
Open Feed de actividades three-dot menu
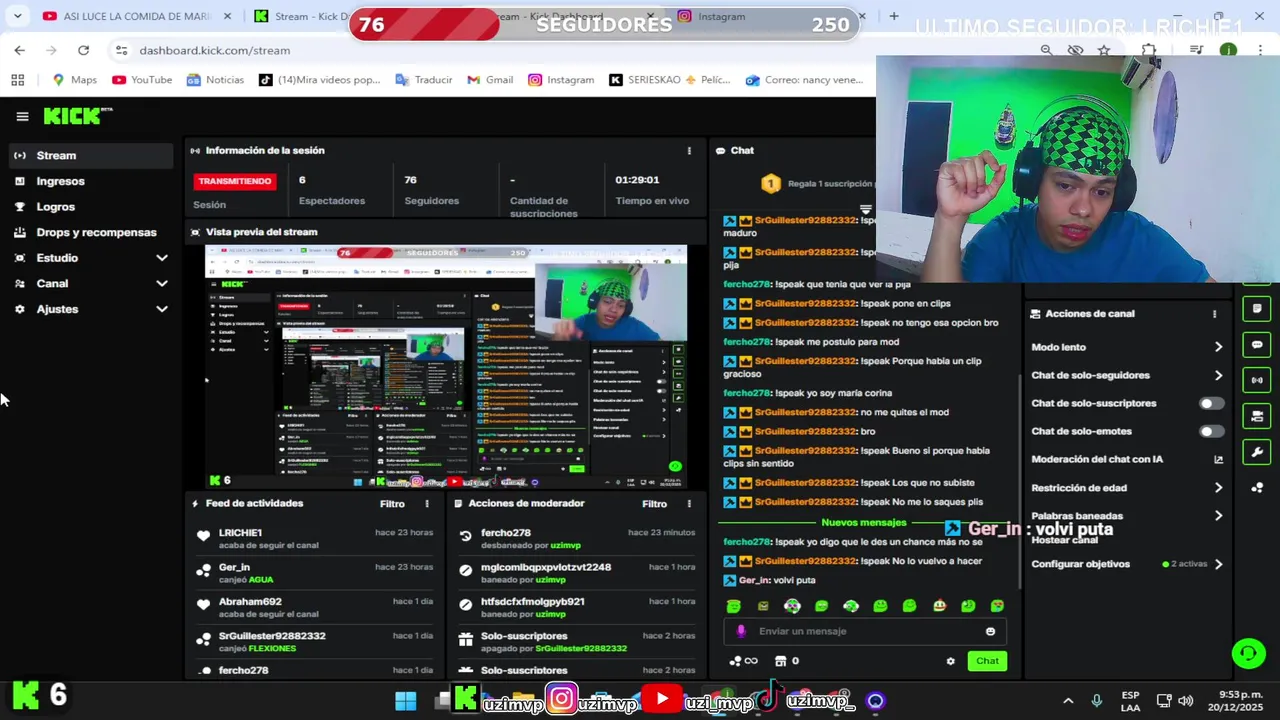[x=427, y=504]
